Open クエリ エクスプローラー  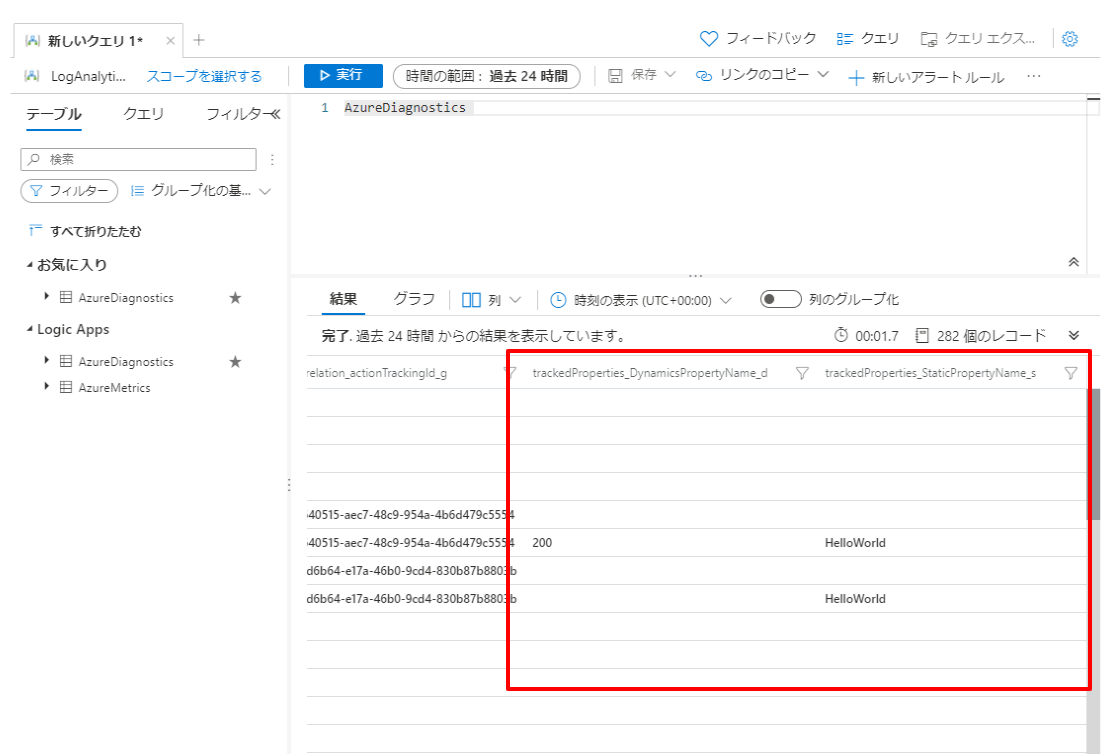point(978,38)
